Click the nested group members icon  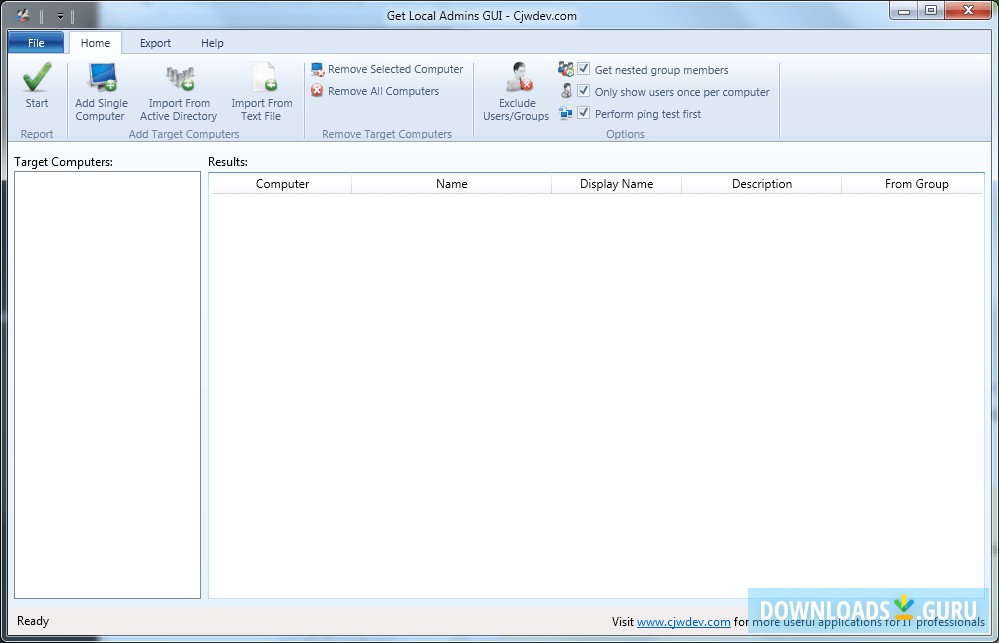coord(566,69)
